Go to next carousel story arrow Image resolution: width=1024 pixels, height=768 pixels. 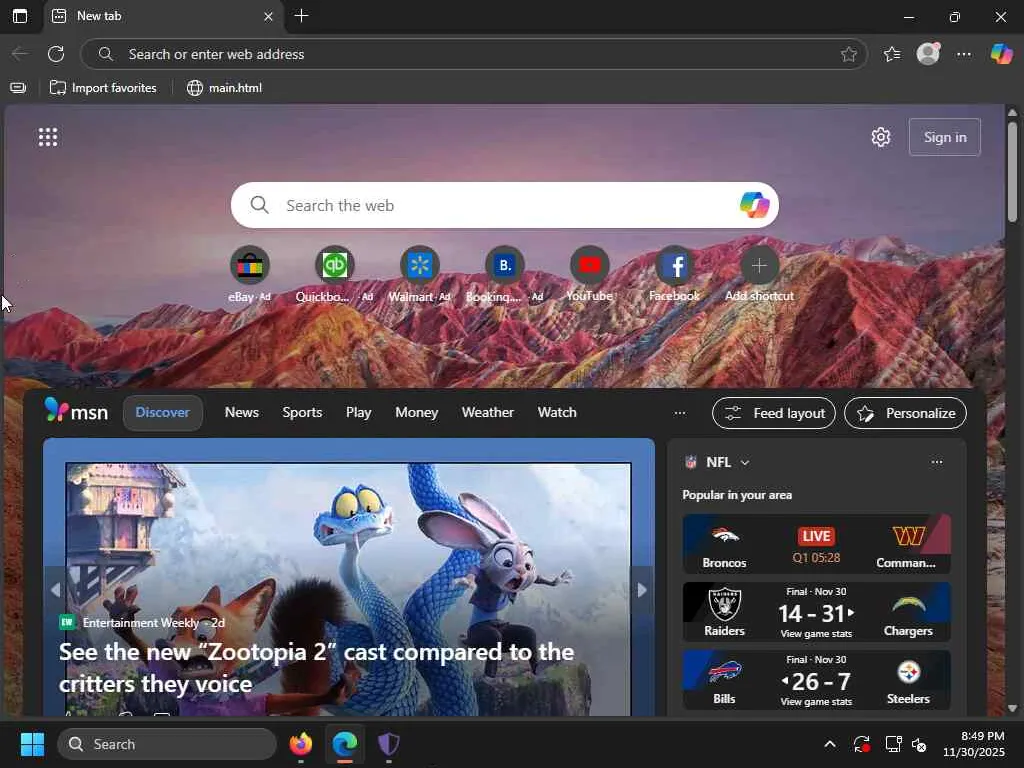tap(643, 590)
